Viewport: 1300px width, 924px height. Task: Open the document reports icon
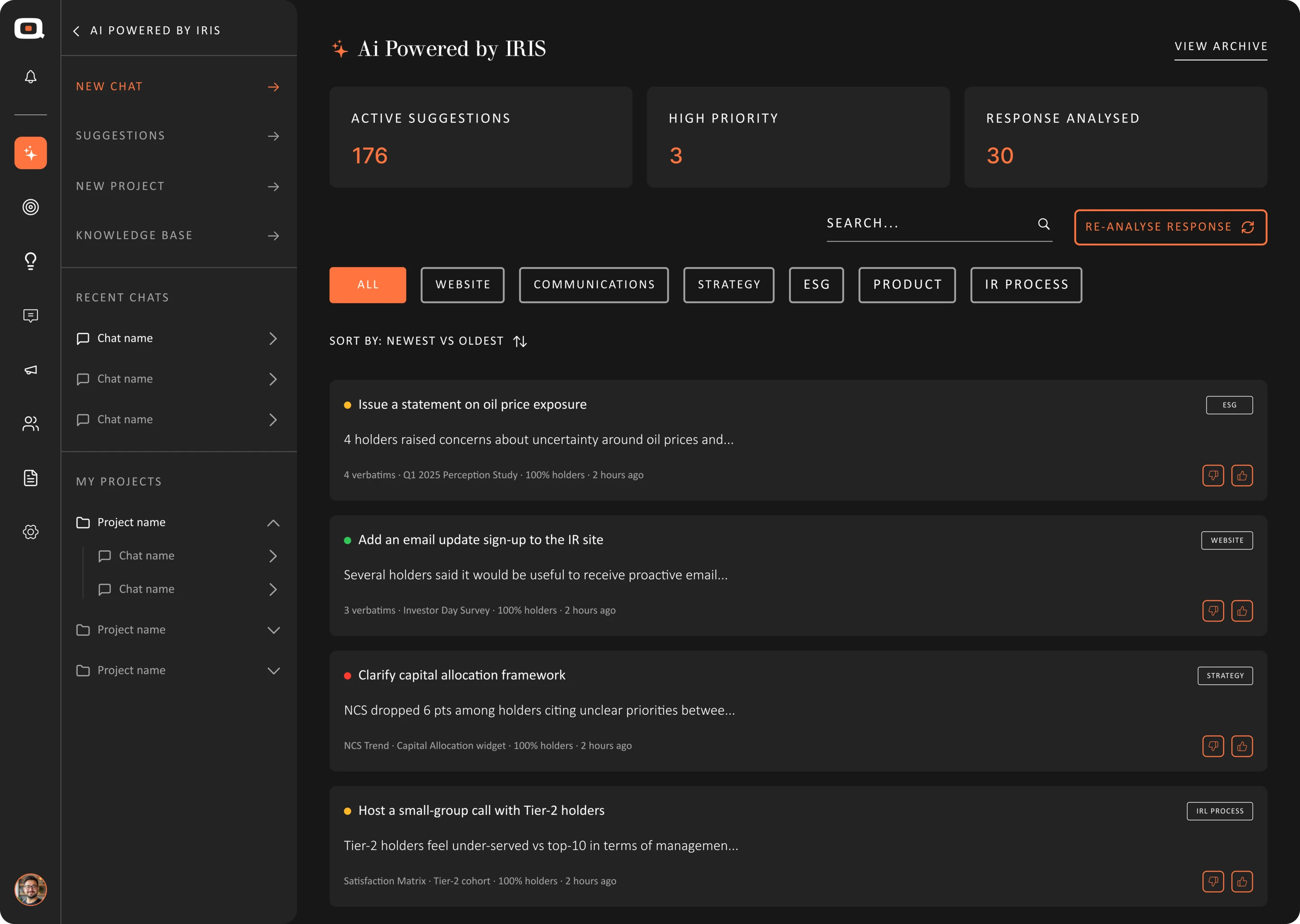pyautogui.click(x=31, y=478)
